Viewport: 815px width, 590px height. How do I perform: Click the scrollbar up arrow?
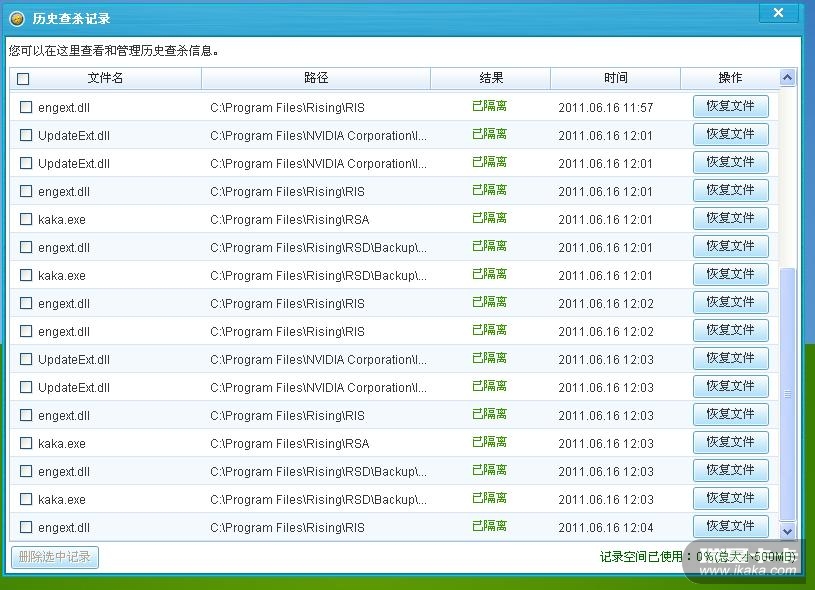click(x=787, y=78)
